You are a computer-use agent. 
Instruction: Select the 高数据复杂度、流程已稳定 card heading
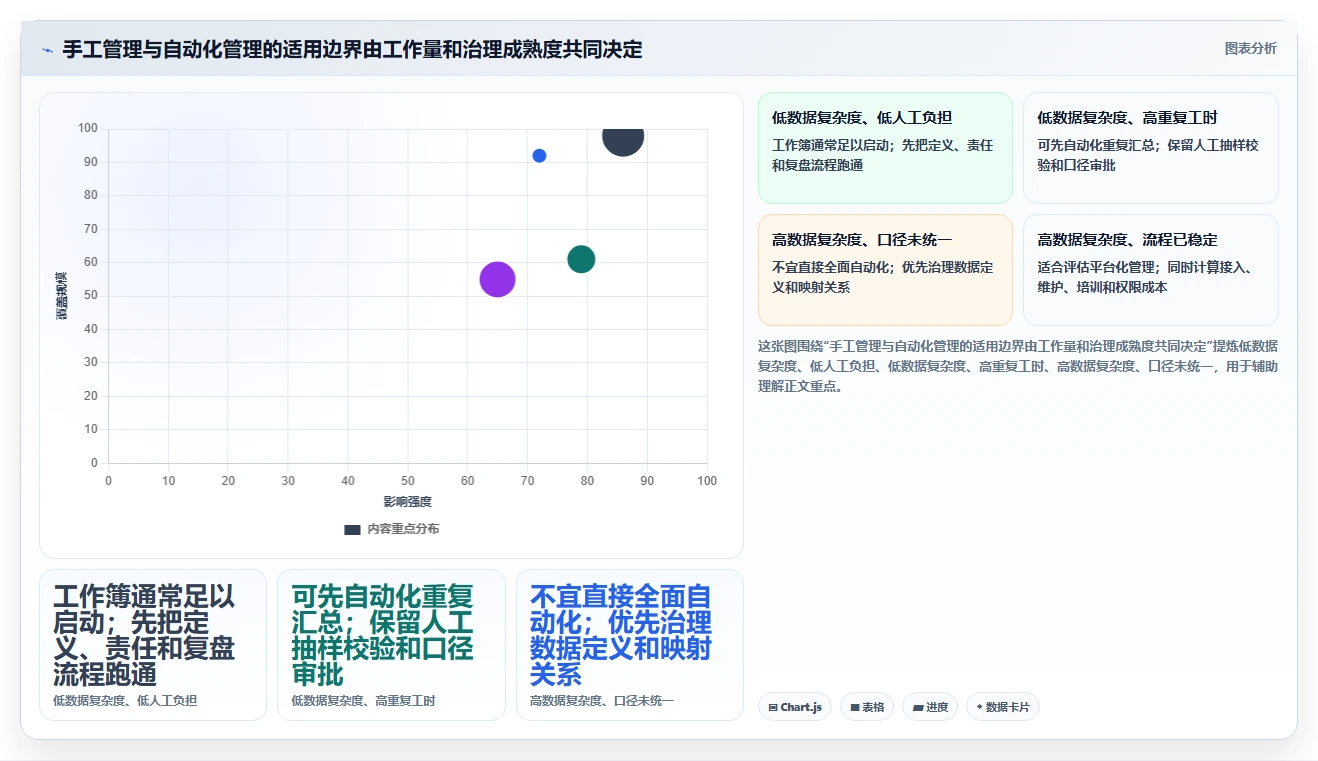pos(1127,240)
